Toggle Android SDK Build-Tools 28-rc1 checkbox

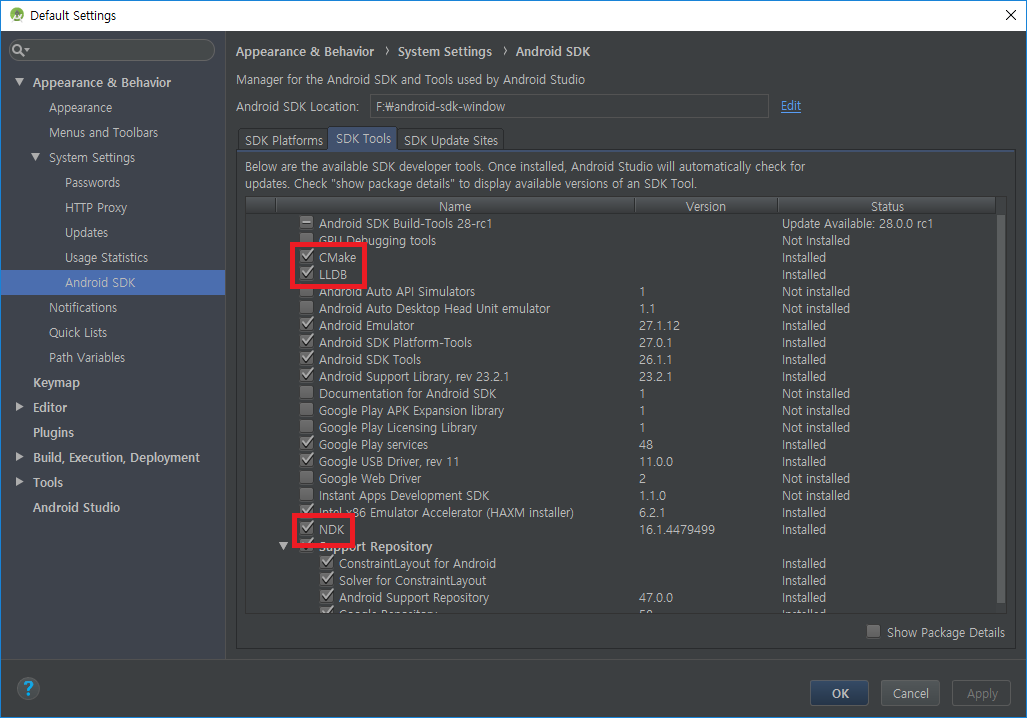[307, 223]
